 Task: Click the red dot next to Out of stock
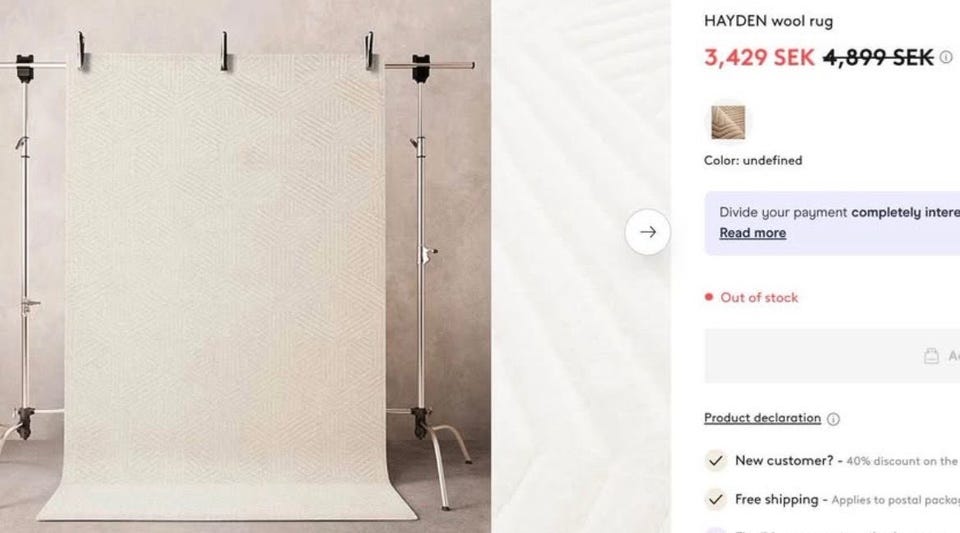tap(709, 297)
